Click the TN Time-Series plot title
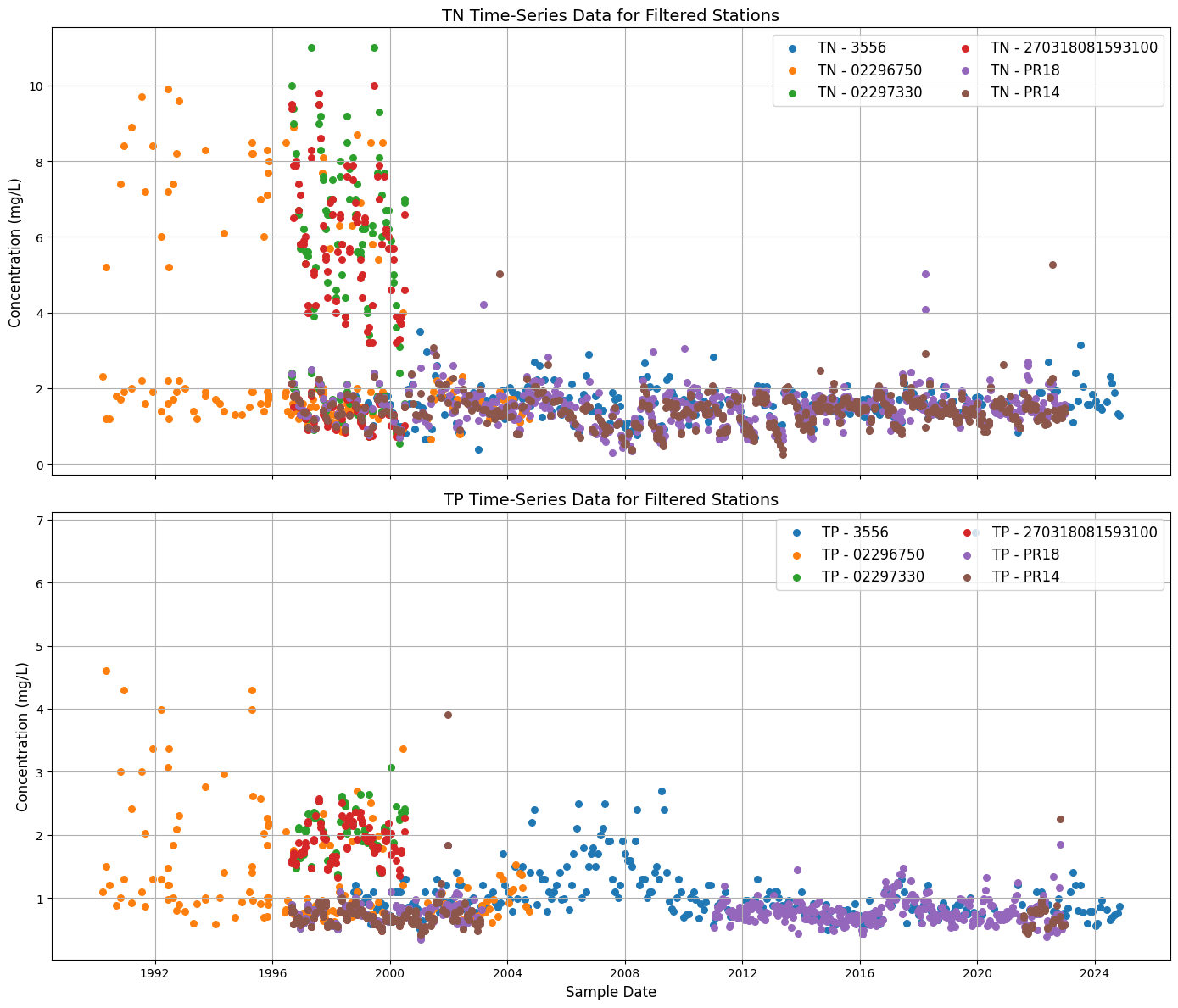This screenshot has width=1178, height=1008. (609, 14)
